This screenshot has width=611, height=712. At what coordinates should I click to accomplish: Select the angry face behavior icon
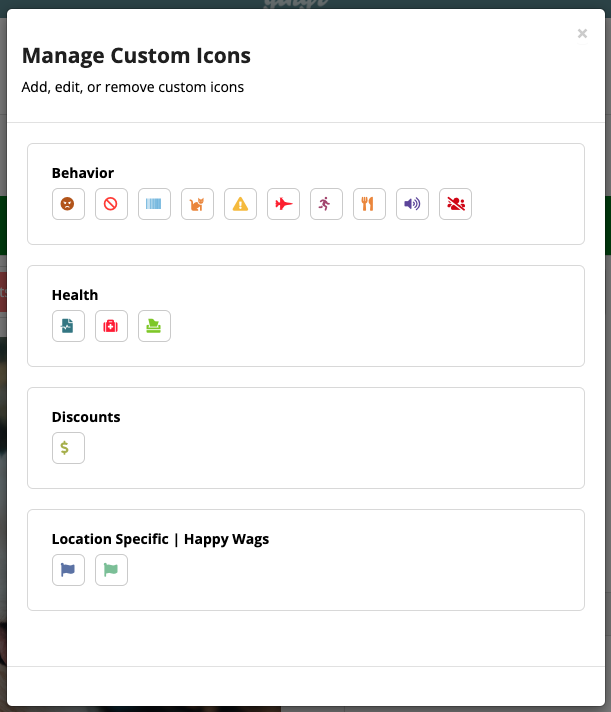pyautogui.click(x=68, y=204)
